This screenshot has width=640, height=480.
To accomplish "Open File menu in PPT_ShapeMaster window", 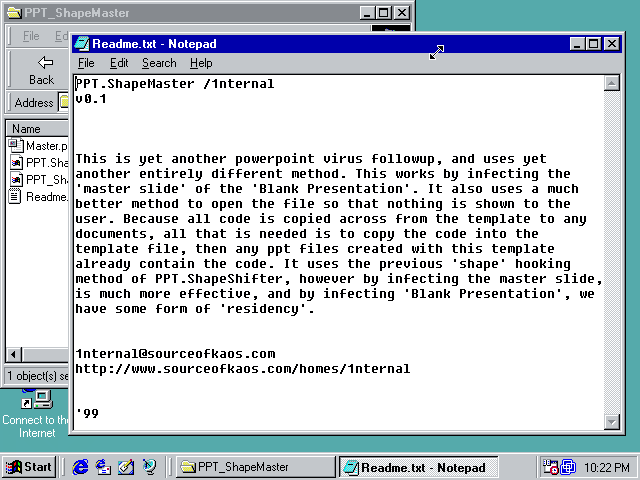I will point(31,36).
